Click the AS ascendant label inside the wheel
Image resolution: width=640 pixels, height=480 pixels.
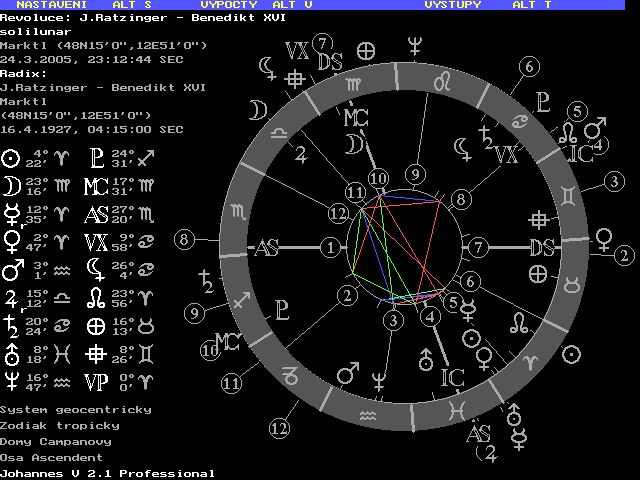tap(267, 248)
